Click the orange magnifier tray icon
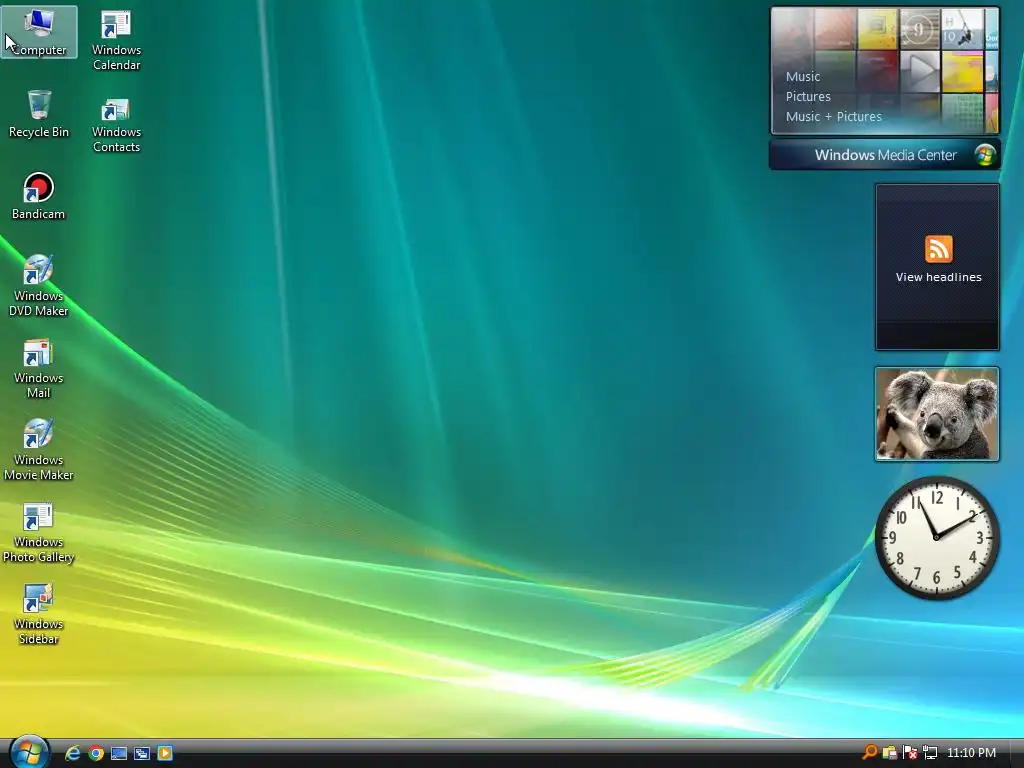The height and width of the screenshot is (768, 1024). tap(869, 752)
